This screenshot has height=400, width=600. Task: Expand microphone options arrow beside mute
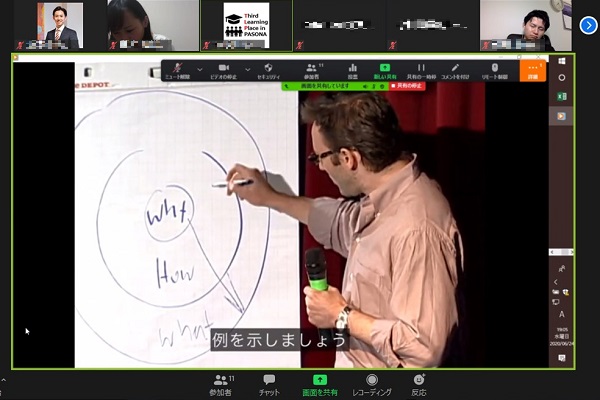[199, 68]
